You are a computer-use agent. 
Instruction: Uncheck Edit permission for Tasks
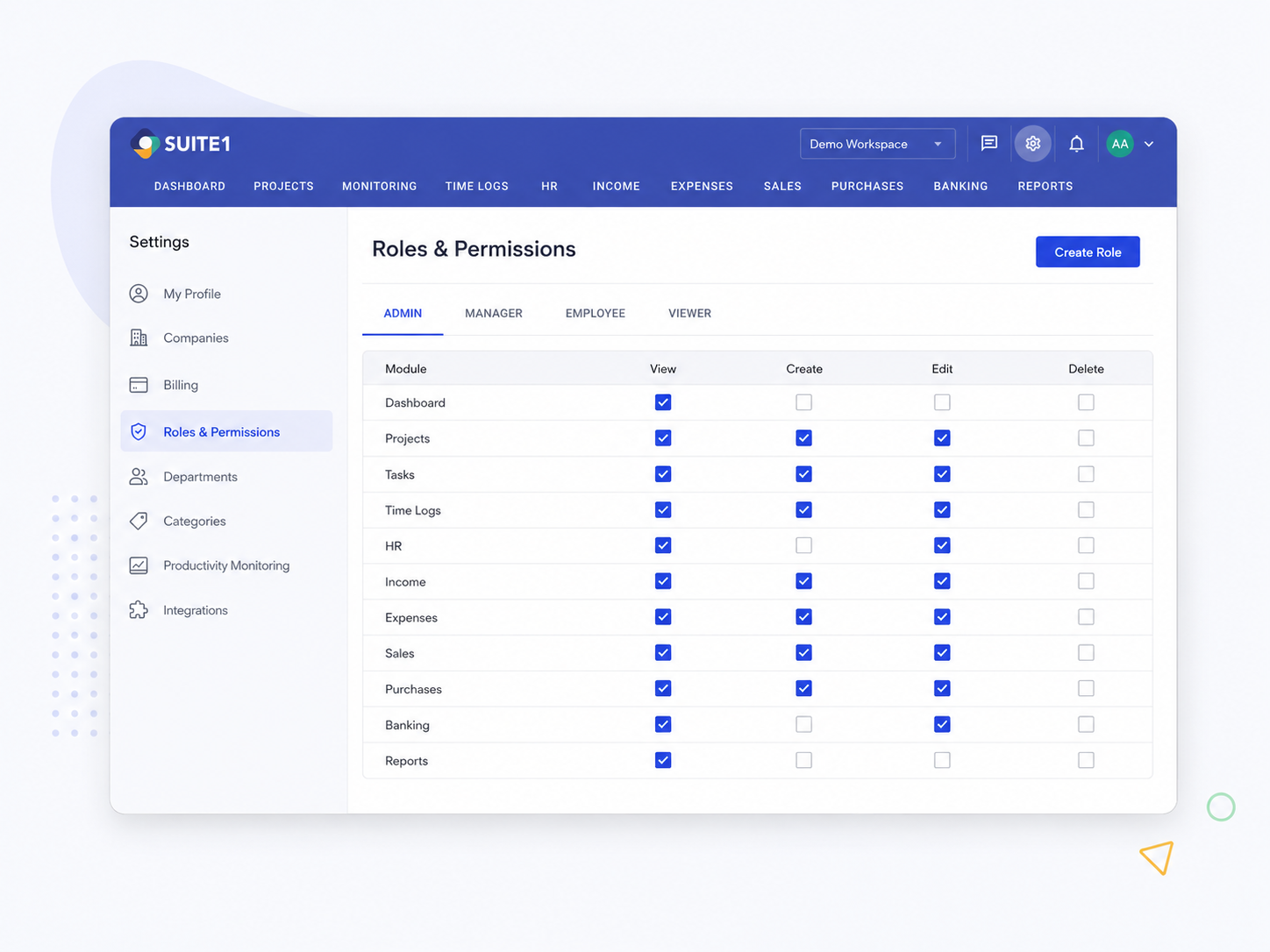942,474
